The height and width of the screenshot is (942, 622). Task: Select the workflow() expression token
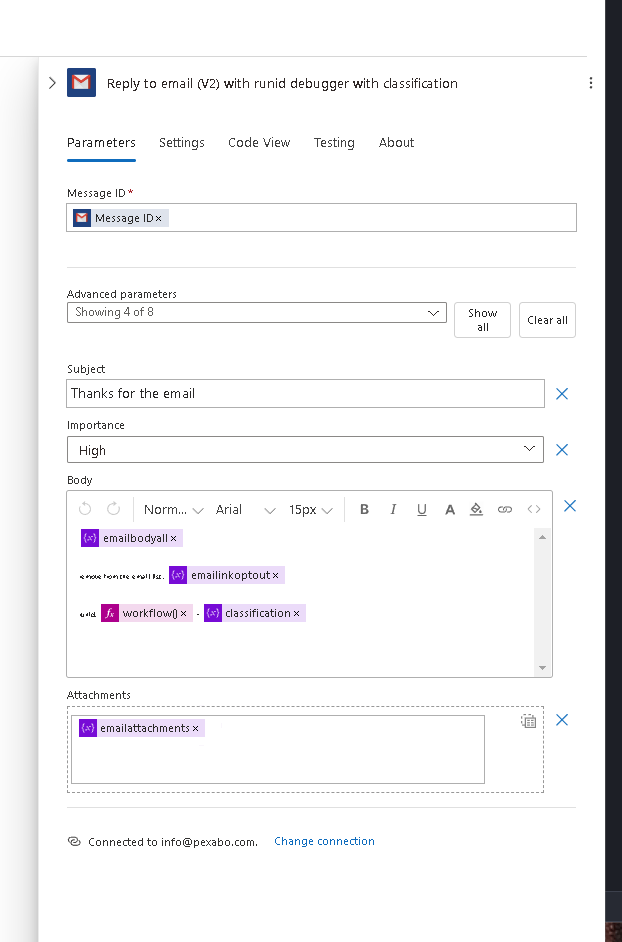tap(147, 613)
